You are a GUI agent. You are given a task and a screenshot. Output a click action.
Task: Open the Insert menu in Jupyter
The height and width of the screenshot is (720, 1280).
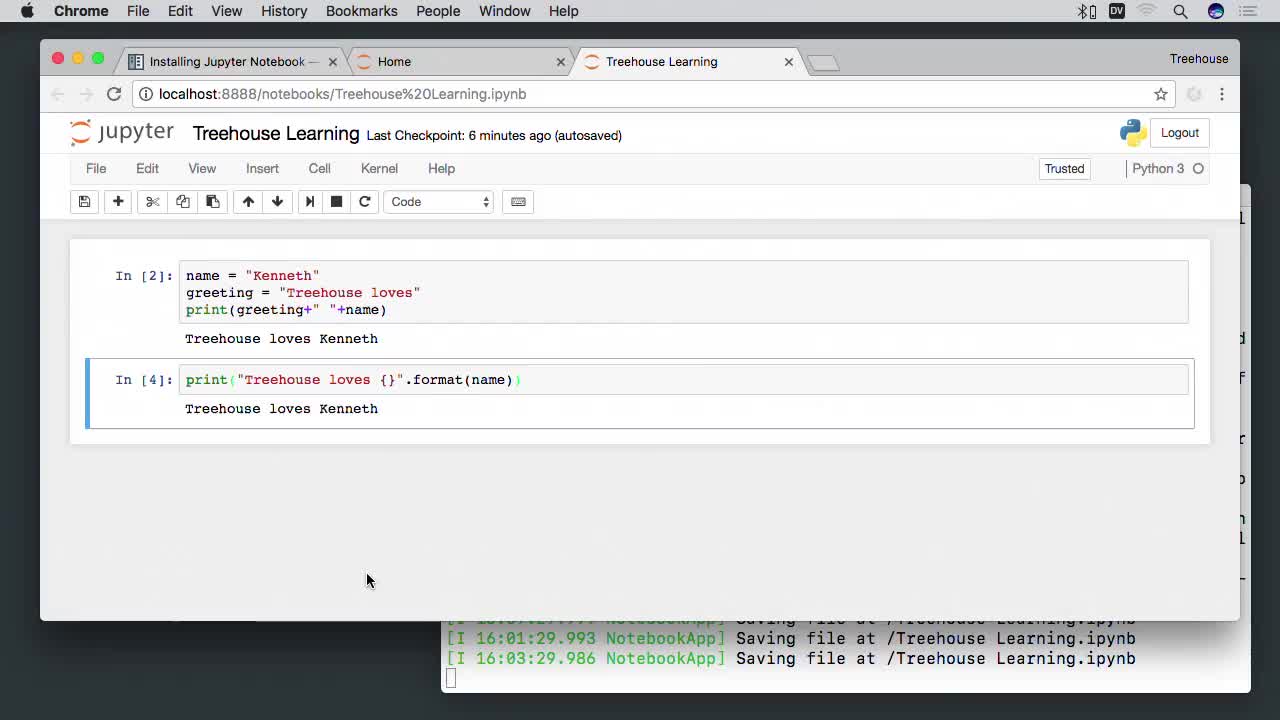coord(262,169)
